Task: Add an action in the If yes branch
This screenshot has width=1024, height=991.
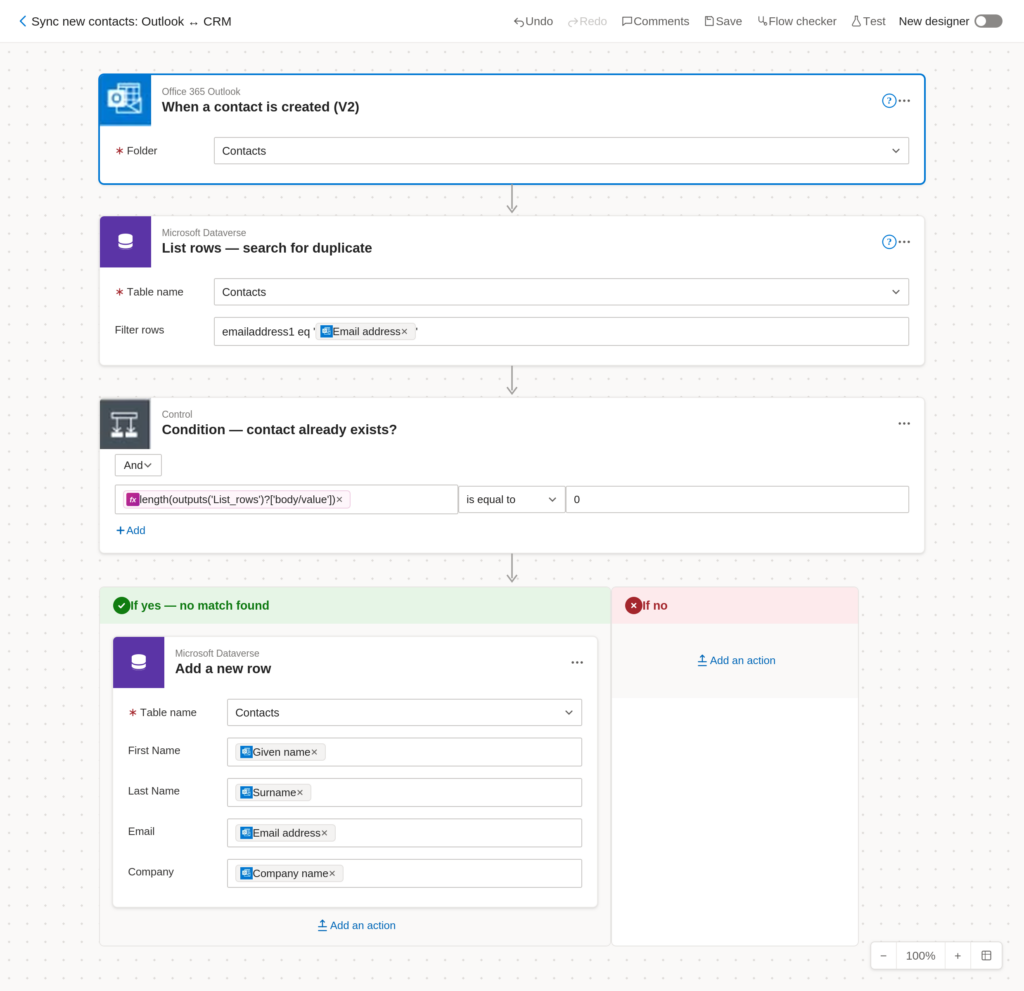Action: pos(356,926)
